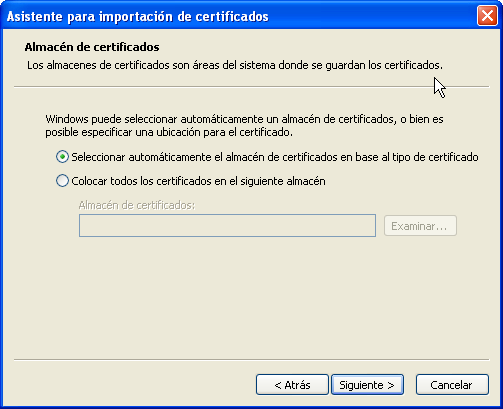
Task: Choose the 'Colocar todos los certificados' radio button
Action: tap(62, 181)
